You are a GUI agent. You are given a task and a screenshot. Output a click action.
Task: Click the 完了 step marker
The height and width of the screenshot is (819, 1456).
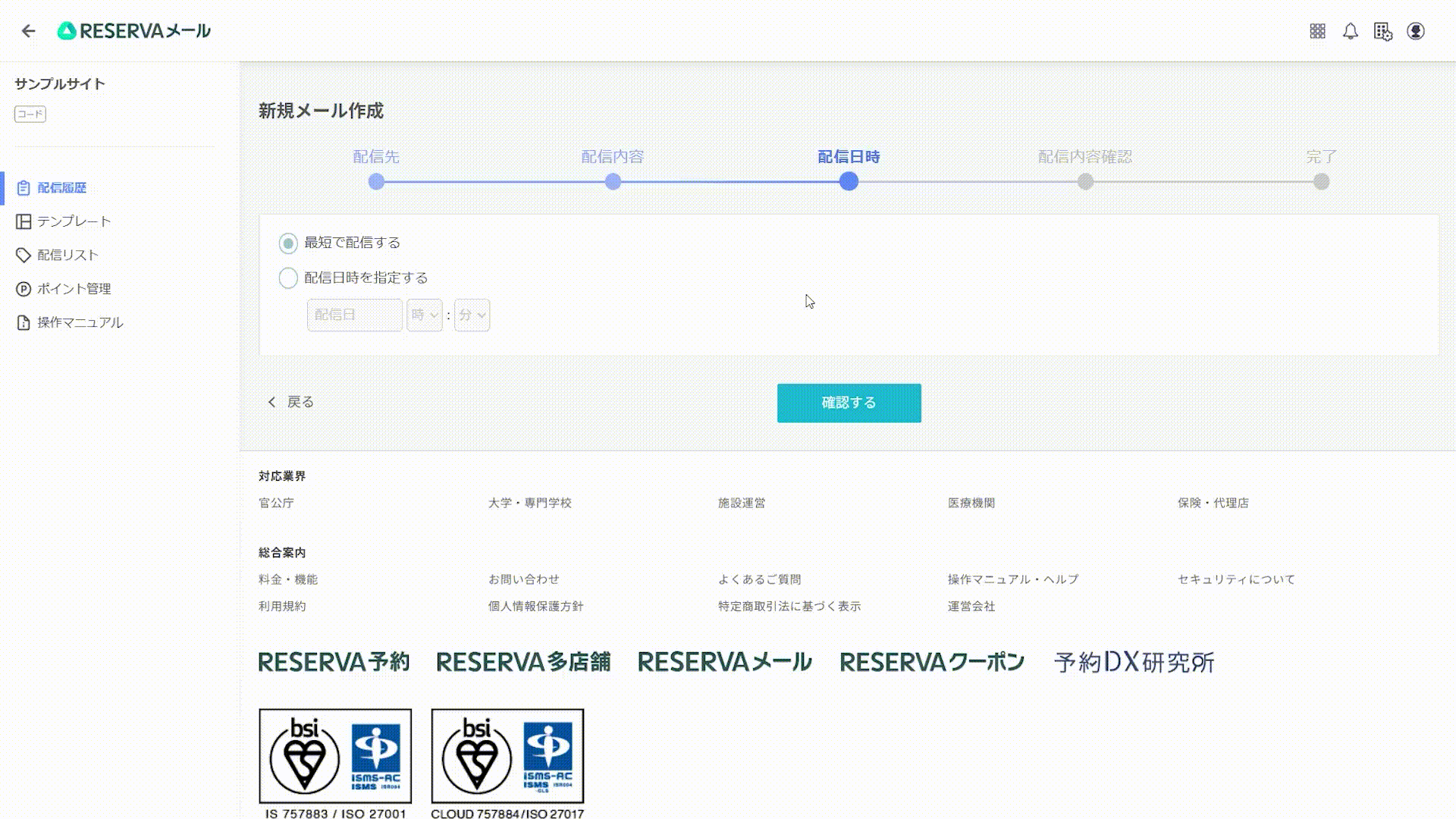[x=1321, y=182]
